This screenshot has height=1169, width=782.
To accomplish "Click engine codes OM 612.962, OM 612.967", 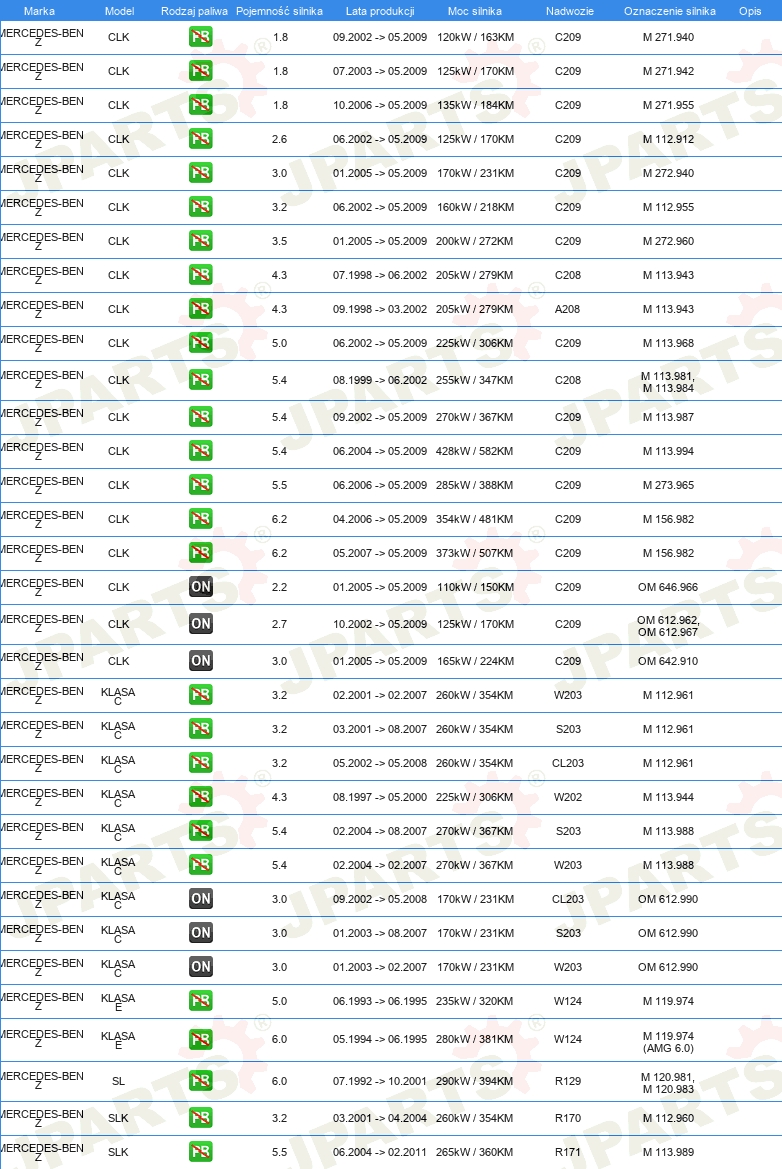I will 668,626.
